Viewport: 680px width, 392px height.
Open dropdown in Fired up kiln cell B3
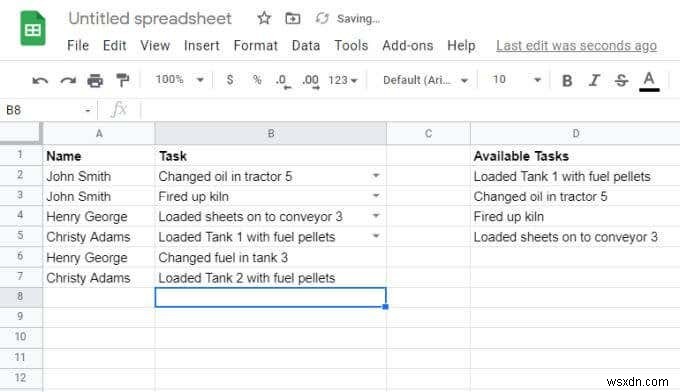point(376,196)
